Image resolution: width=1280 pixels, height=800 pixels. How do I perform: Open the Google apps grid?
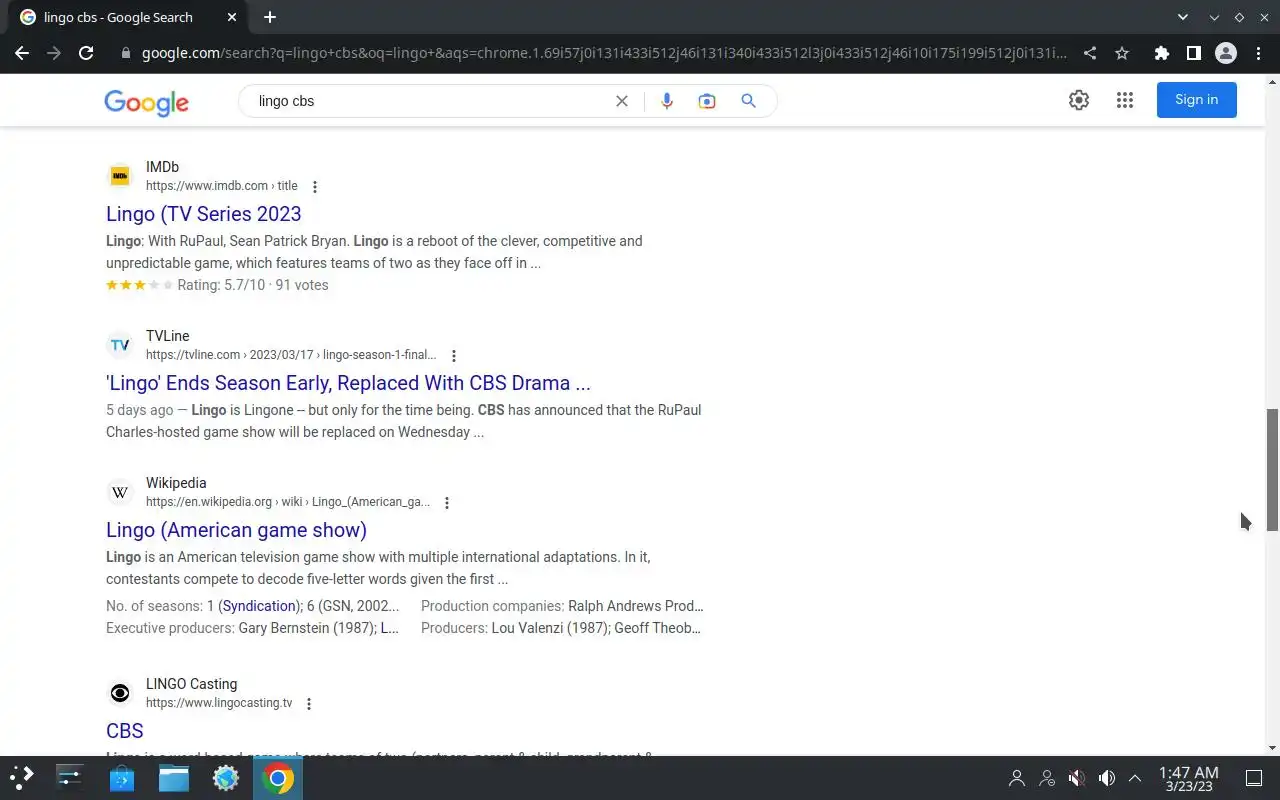coord(1125,100)
